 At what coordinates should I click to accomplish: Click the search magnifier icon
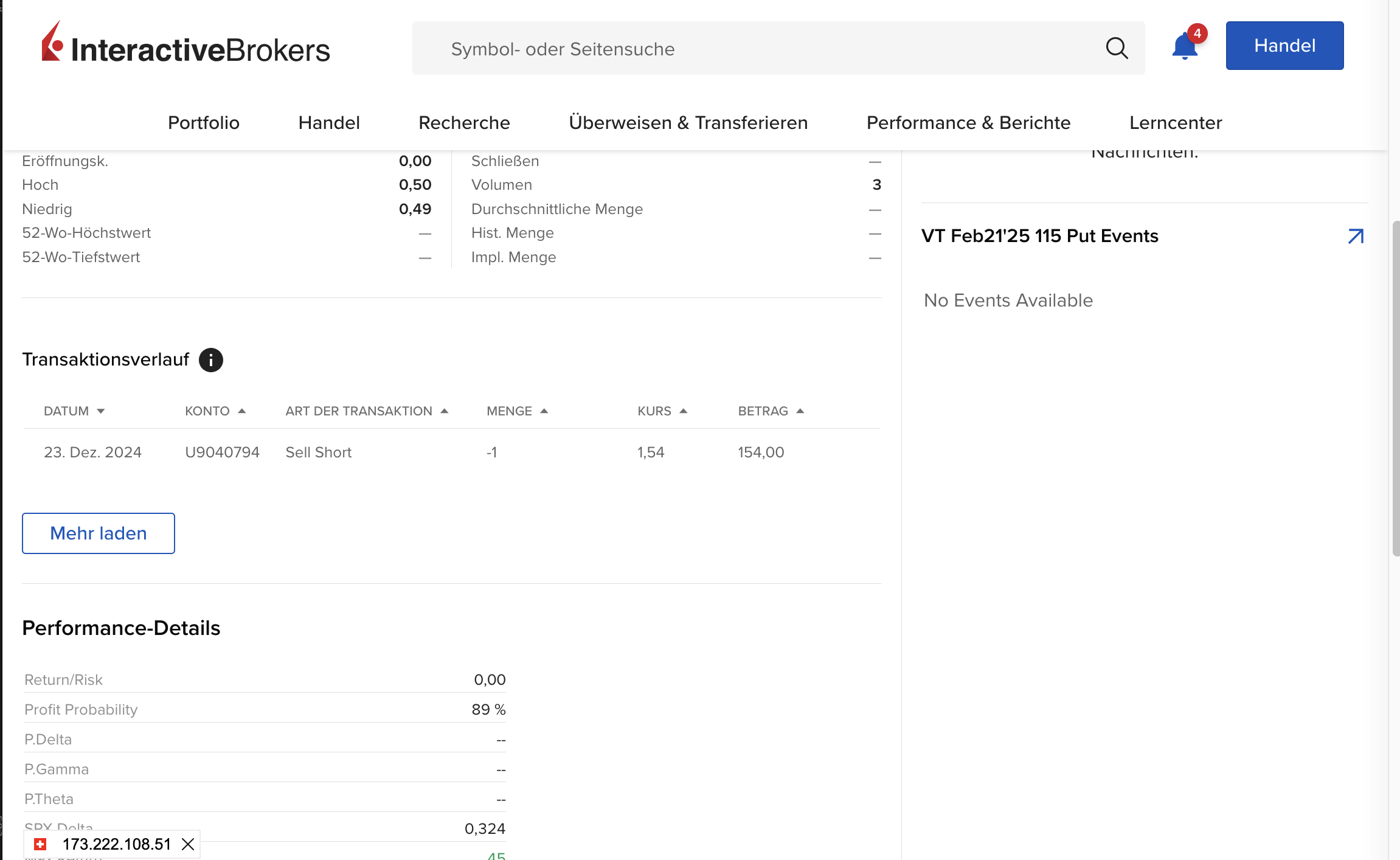(1117, 48)
